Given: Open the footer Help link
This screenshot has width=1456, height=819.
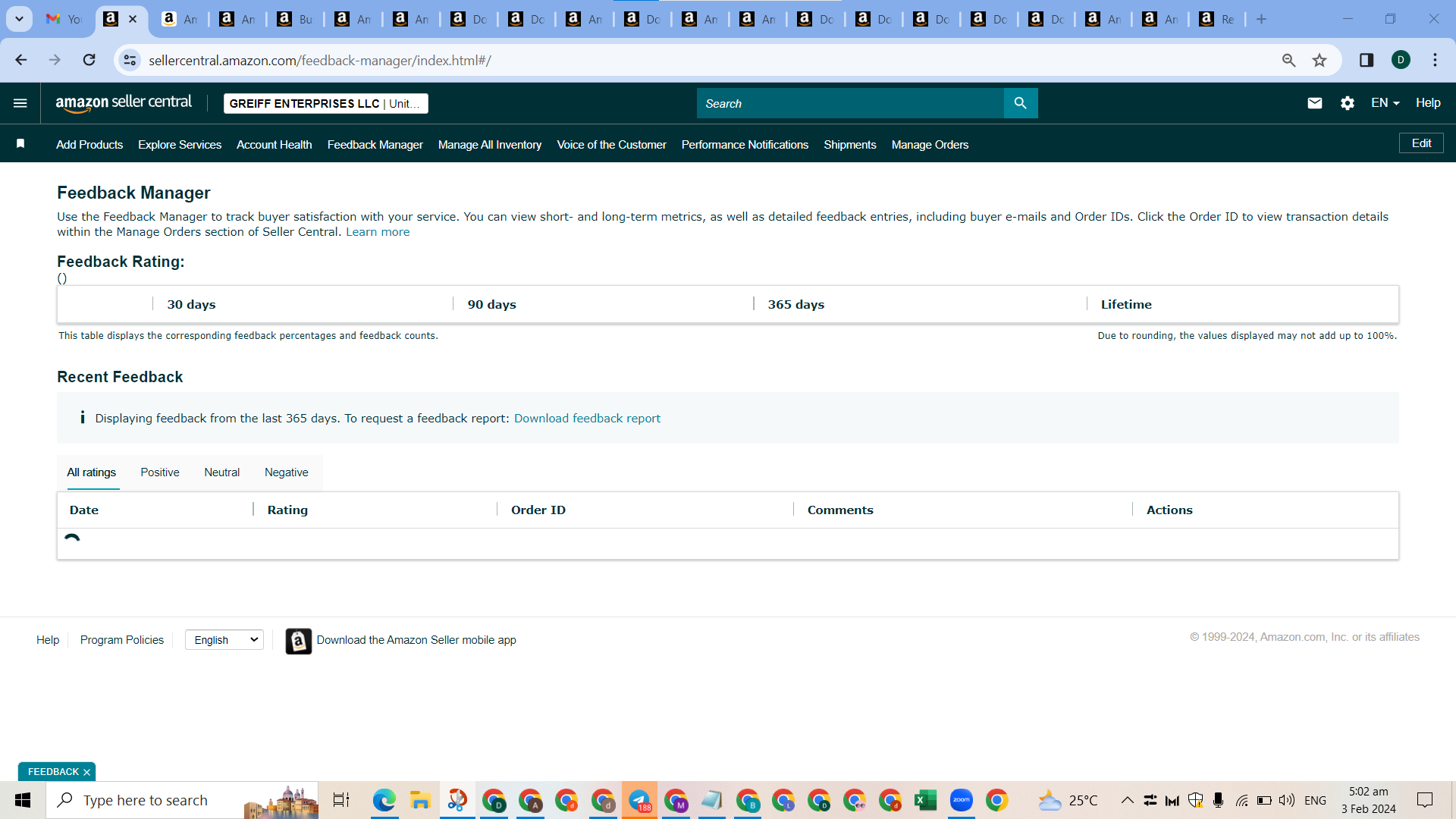Looking at the screenshot, I should click(x=48, y=640).
